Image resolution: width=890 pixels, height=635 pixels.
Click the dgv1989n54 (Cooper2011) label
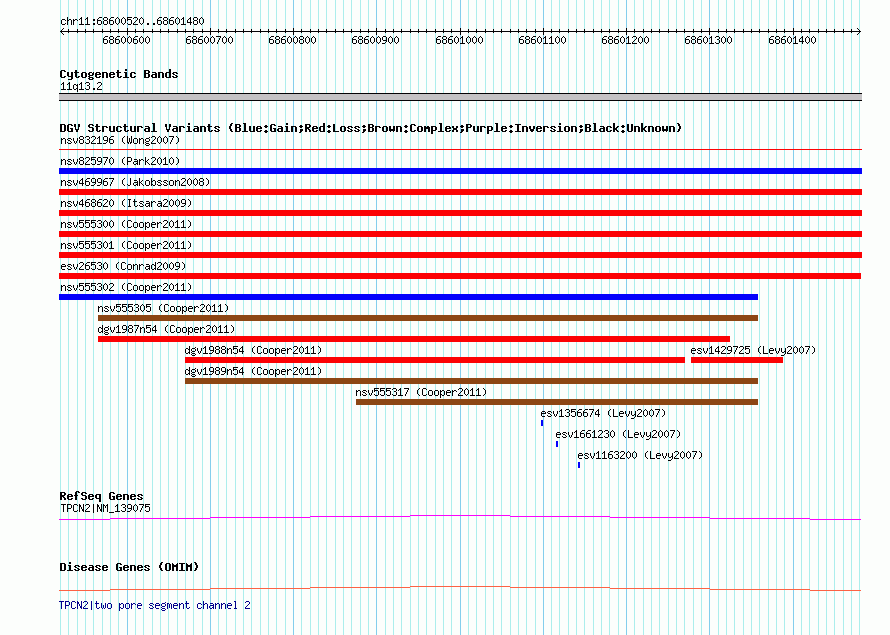click(x=253, y=371)
